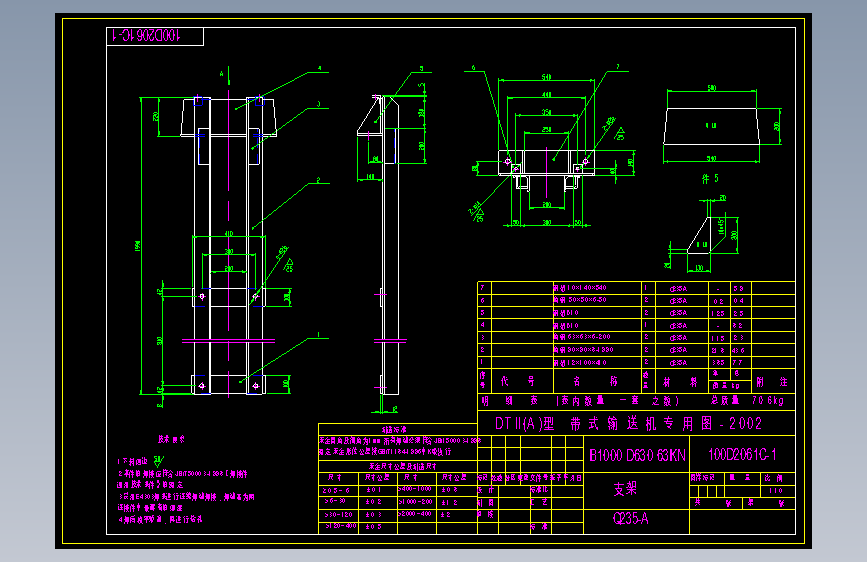
Task: Click the 总质量 70.6kg total mass text
Action: 747,400
